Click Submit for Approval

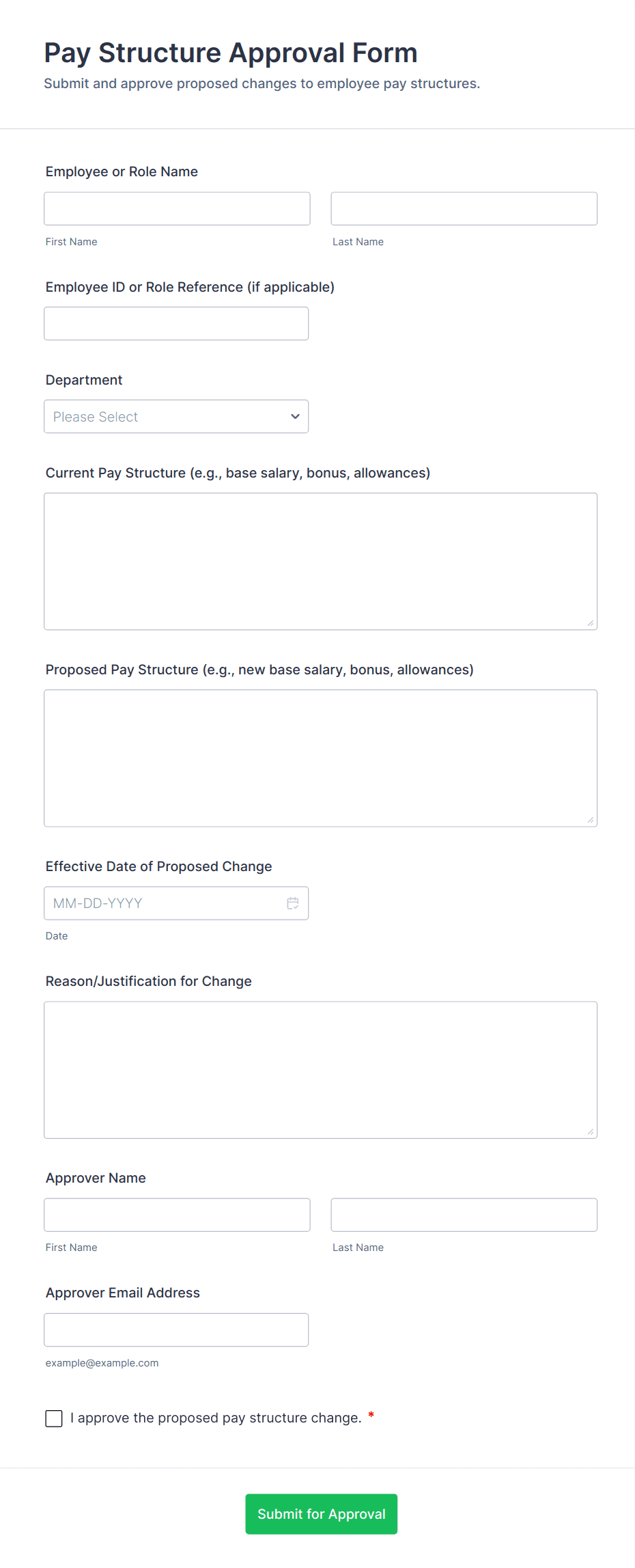tap(321, 1514)
